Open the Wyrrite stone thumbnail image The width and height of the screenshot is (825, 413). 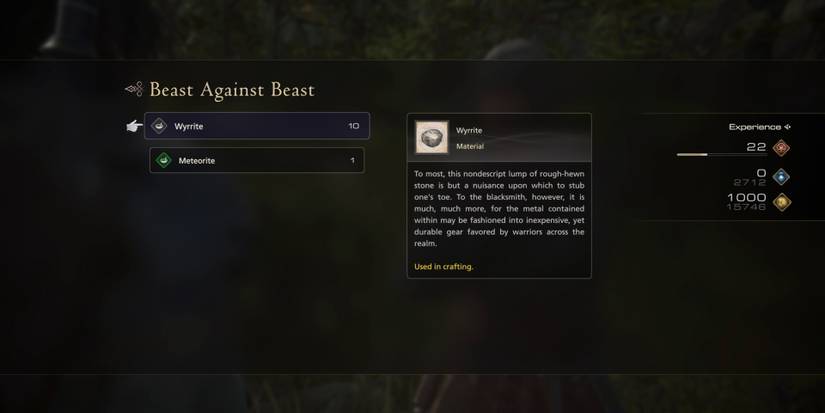[x=432, y=137]
